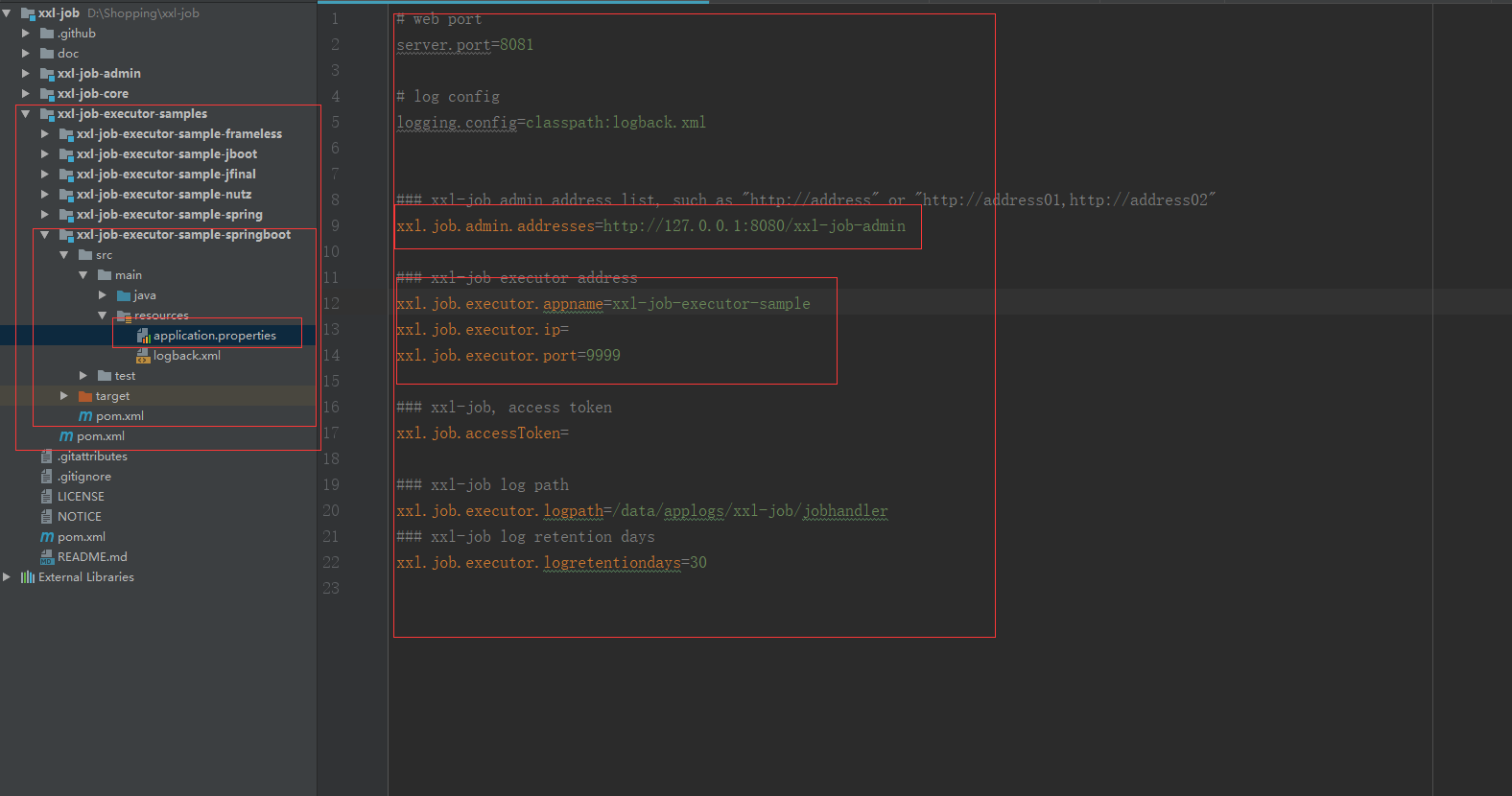
Task: Click the xxl.job.executor.ip= line
Action: click(x=483, y=330)
